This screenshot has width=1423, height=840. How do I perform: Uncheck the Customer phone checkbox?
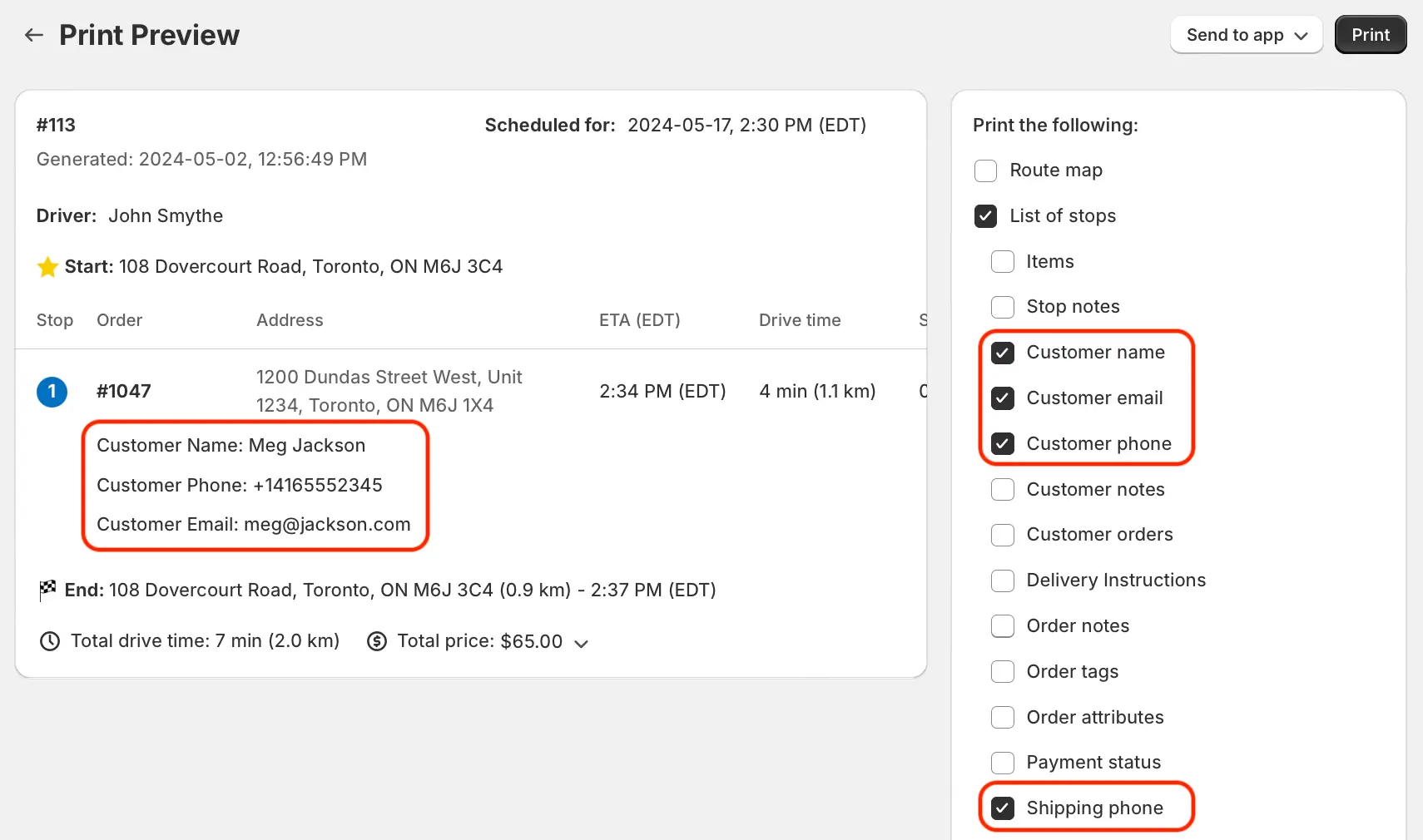pos(1003,444)
